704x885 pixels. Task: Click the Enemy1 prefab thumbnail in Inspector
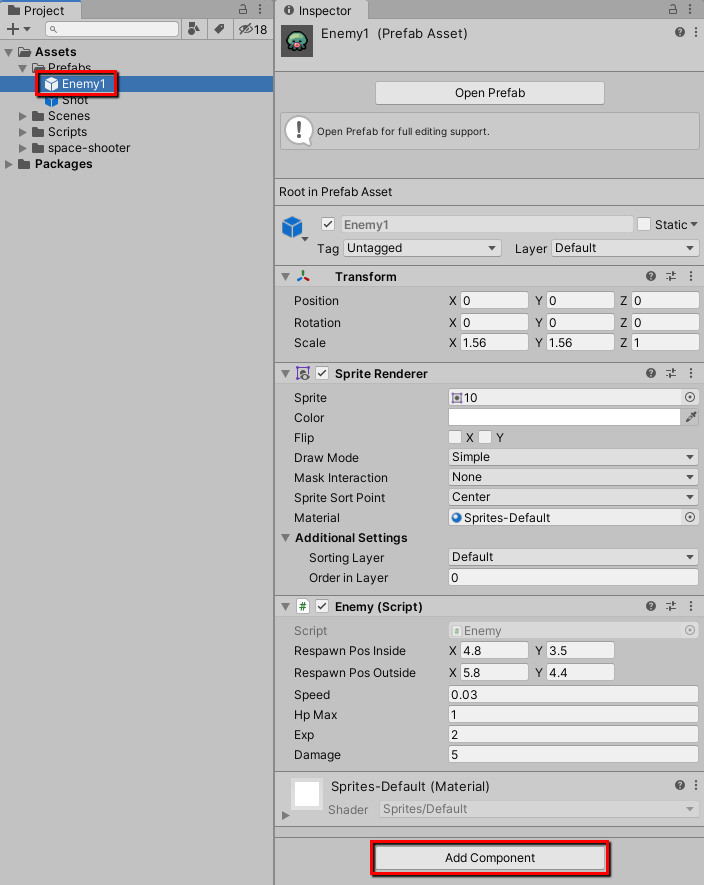point(297,41)
